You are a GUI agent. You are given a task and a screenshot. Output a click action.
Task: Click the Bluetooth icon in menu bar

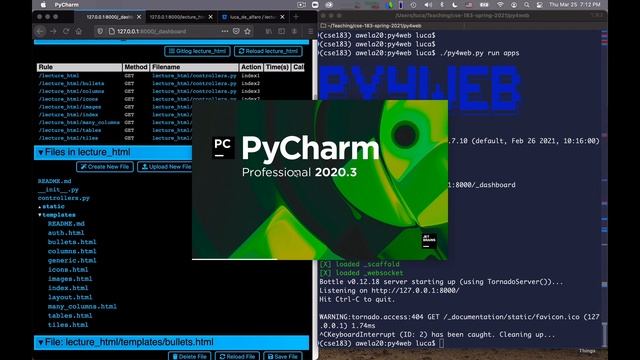point(442,5)
